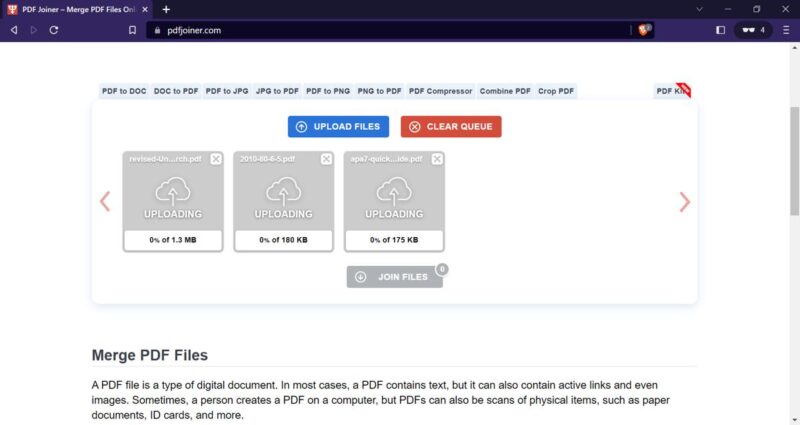Focus the pdfjoiner.com address bar
The height and width of the screenshot is (425, 800).
pyautogui.click(x=388, y=30)
